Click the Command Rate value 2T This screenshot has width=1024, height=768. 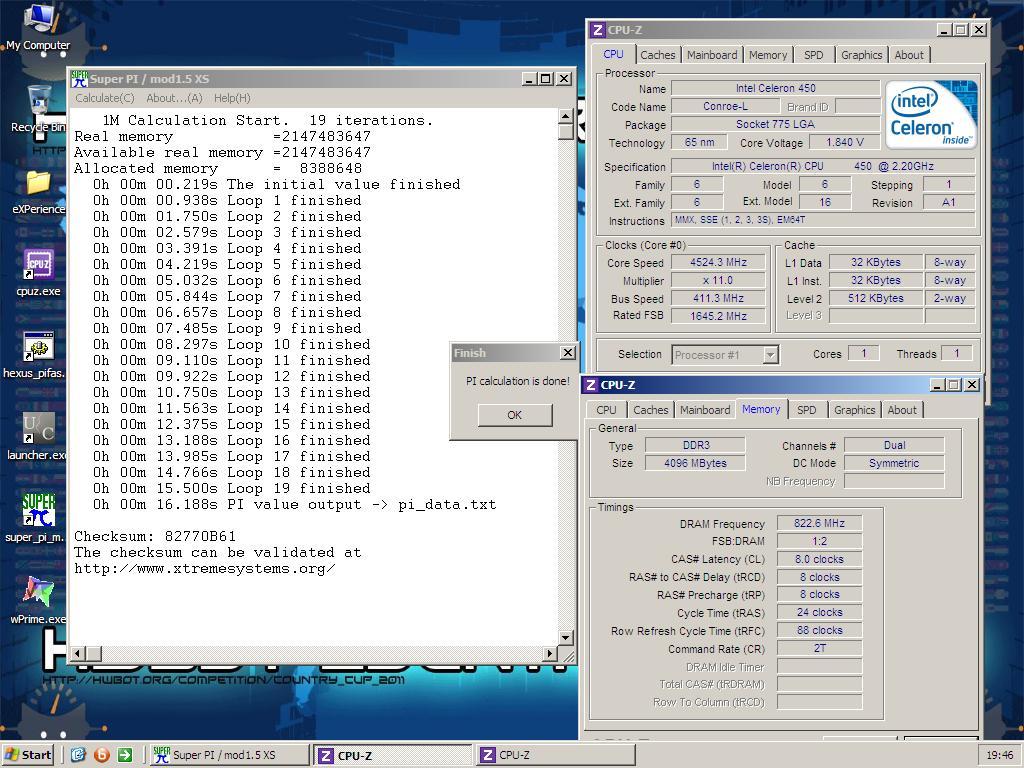pyautogui.click(x=820, y=648)
